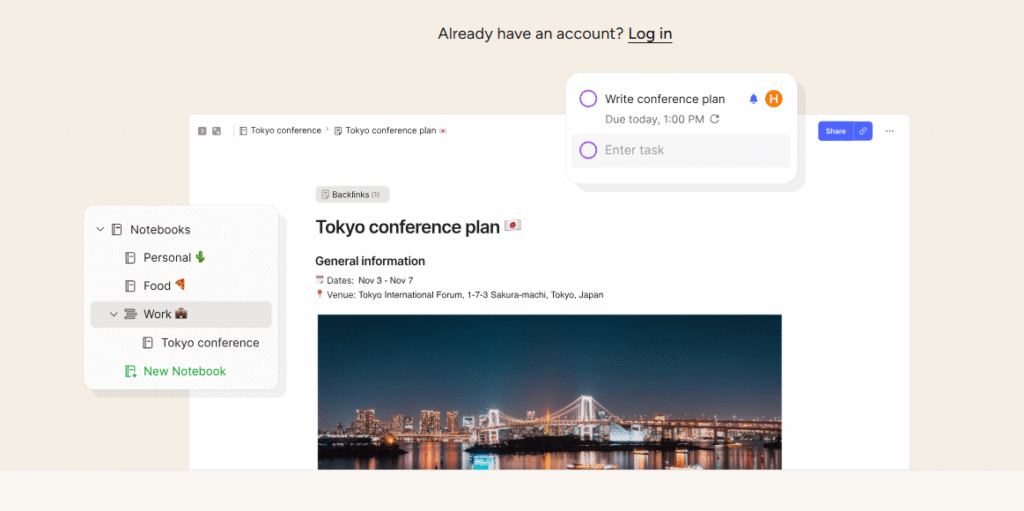Click the blue Share button
The height and width of the screenshot is (511, 1024).
(835, 131)
